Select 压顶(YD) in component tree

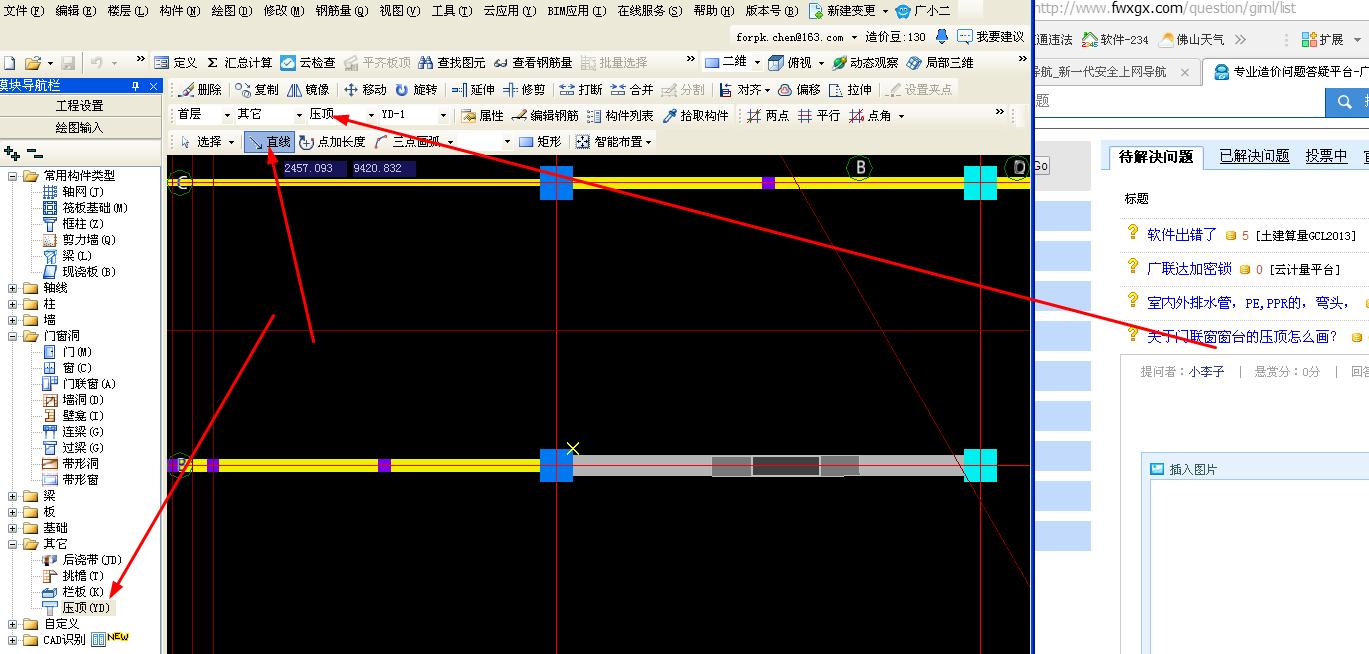click(x=85, y=608)
